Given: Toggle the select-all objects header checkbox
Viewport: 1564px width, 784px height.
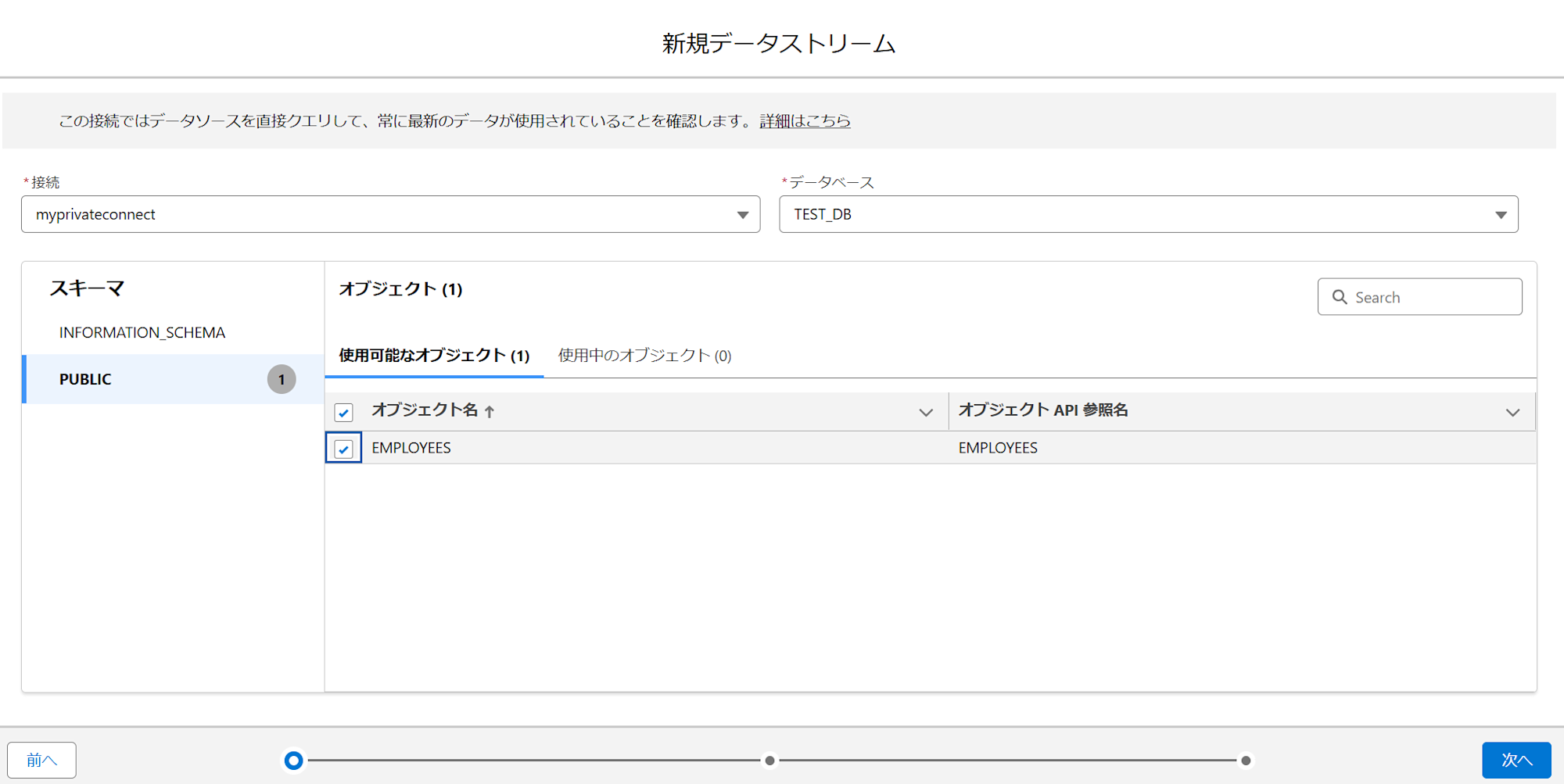Looking at the screenshot, I should (343, 412).
